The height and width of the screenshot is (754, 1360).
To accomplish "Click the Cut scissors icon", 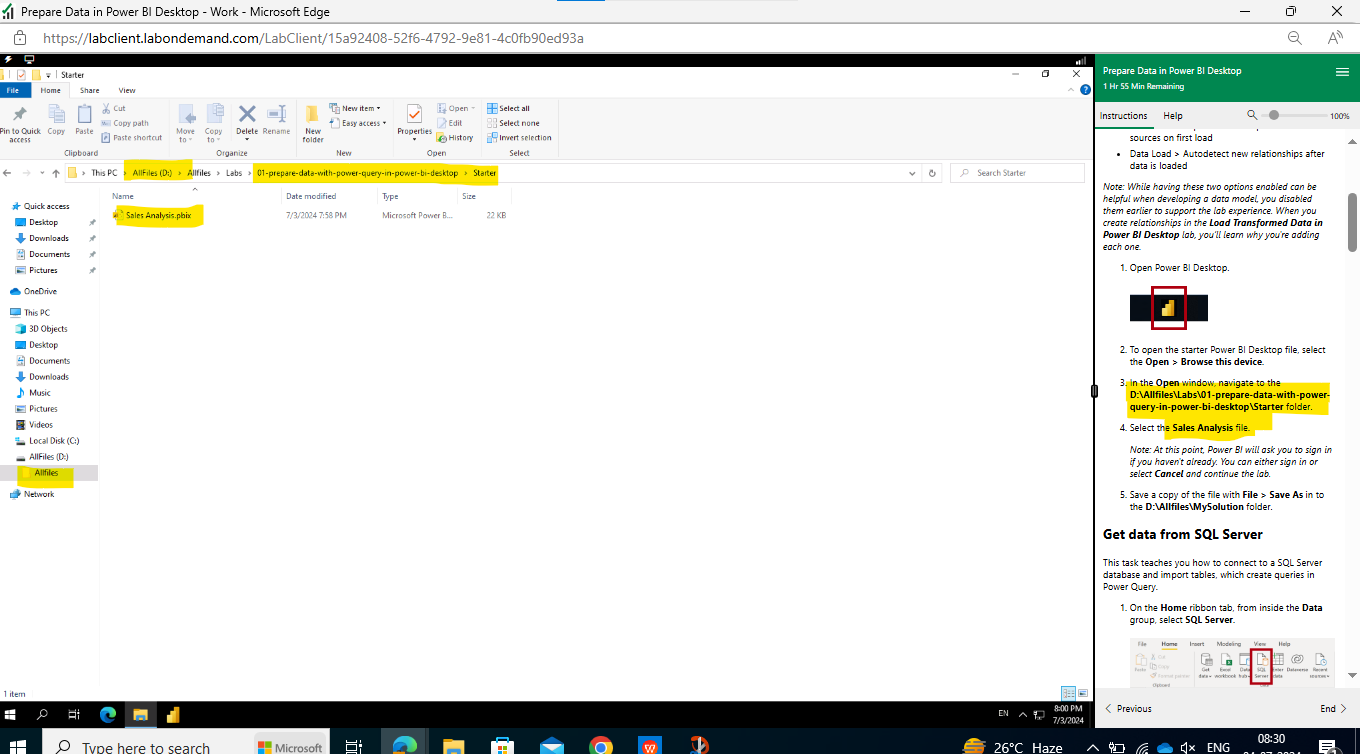I will [107, 108].
